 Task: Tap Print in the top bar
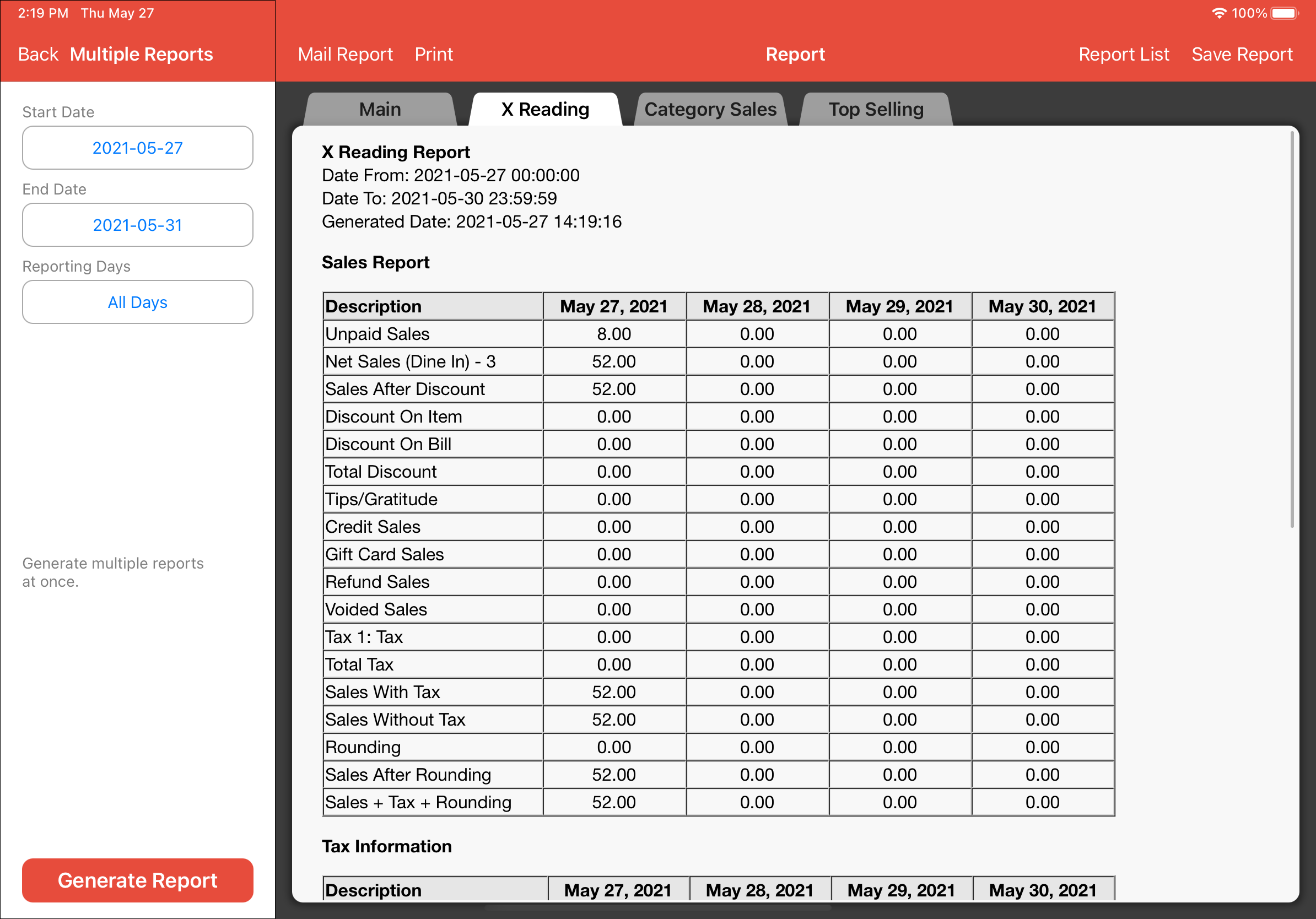[x=433, y=55]
